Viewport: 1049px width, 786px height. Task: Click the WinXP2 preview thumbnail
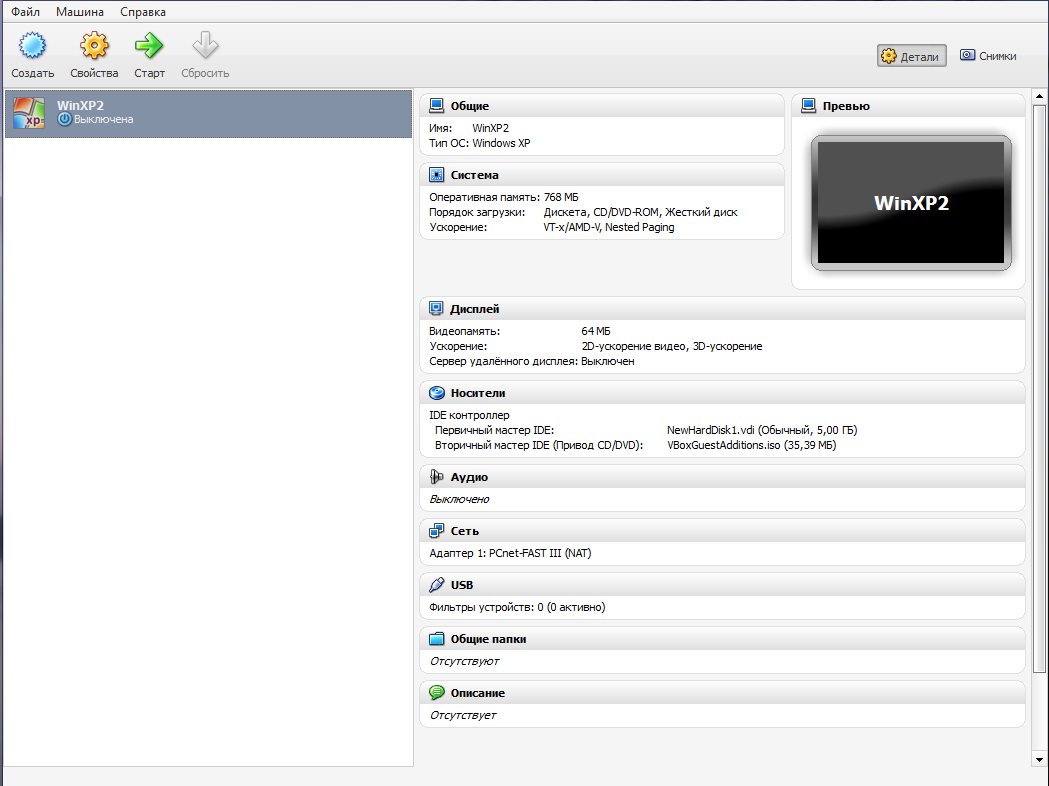(910, 203)
